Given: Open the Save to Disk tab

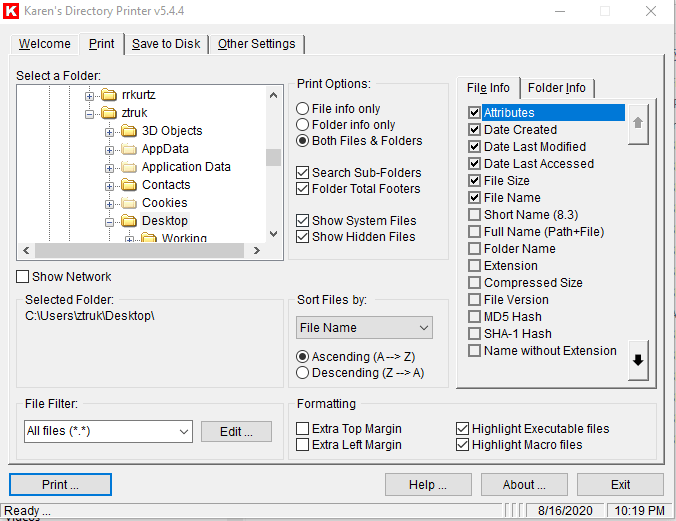Looking at the screenshot, I should [166, 44].
